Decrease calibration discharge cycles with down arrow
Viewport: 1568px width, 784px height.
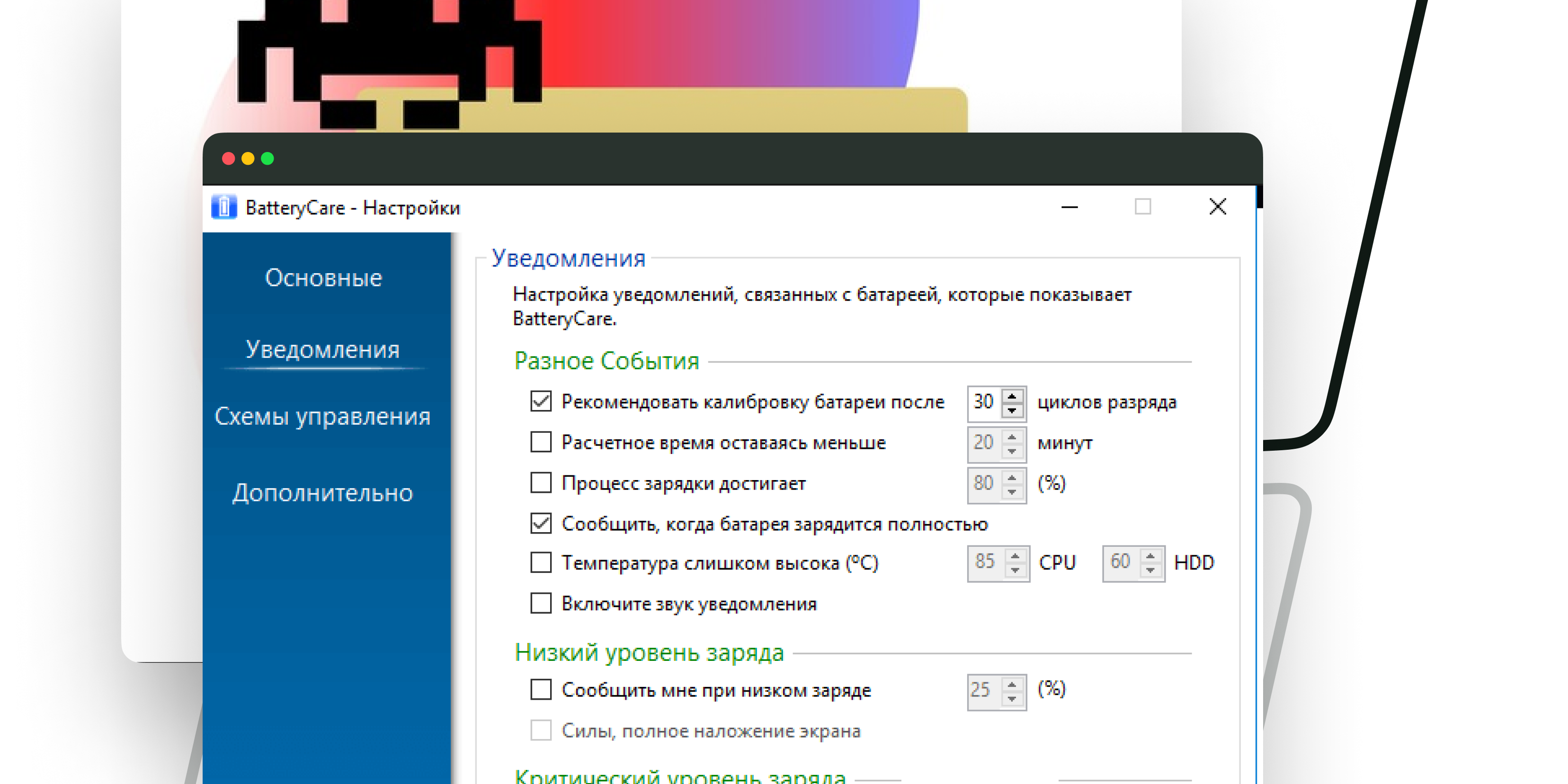[1012, 410]
